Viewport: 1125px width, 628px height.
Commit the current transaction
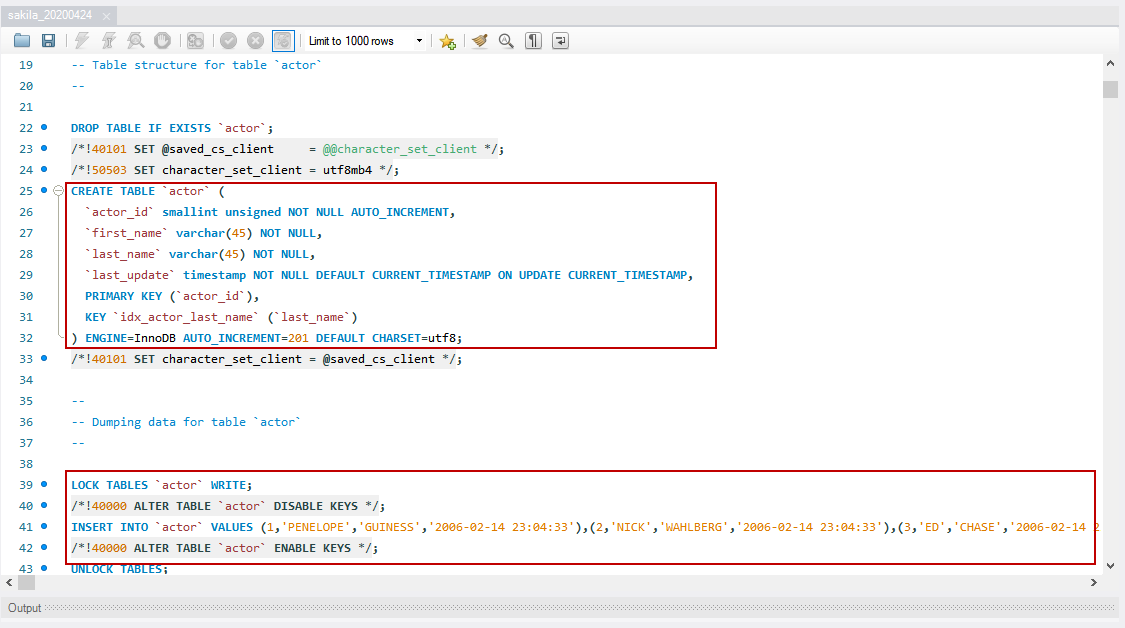[228, 40]
